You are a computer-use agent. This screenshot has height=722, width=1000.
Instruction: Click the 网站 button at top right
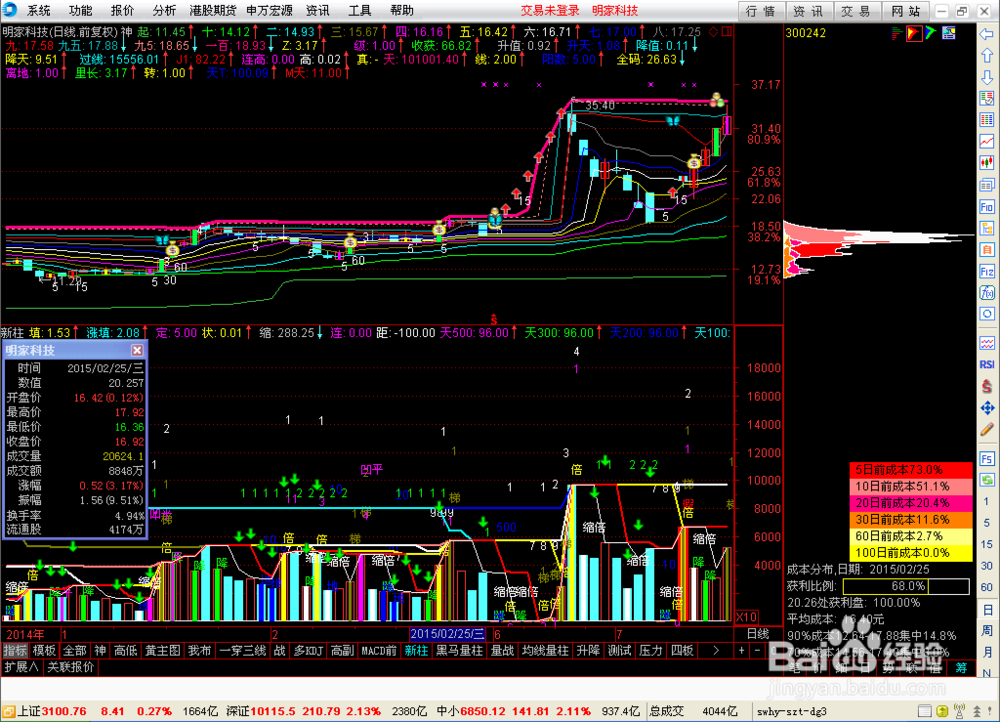click(906, 11)
